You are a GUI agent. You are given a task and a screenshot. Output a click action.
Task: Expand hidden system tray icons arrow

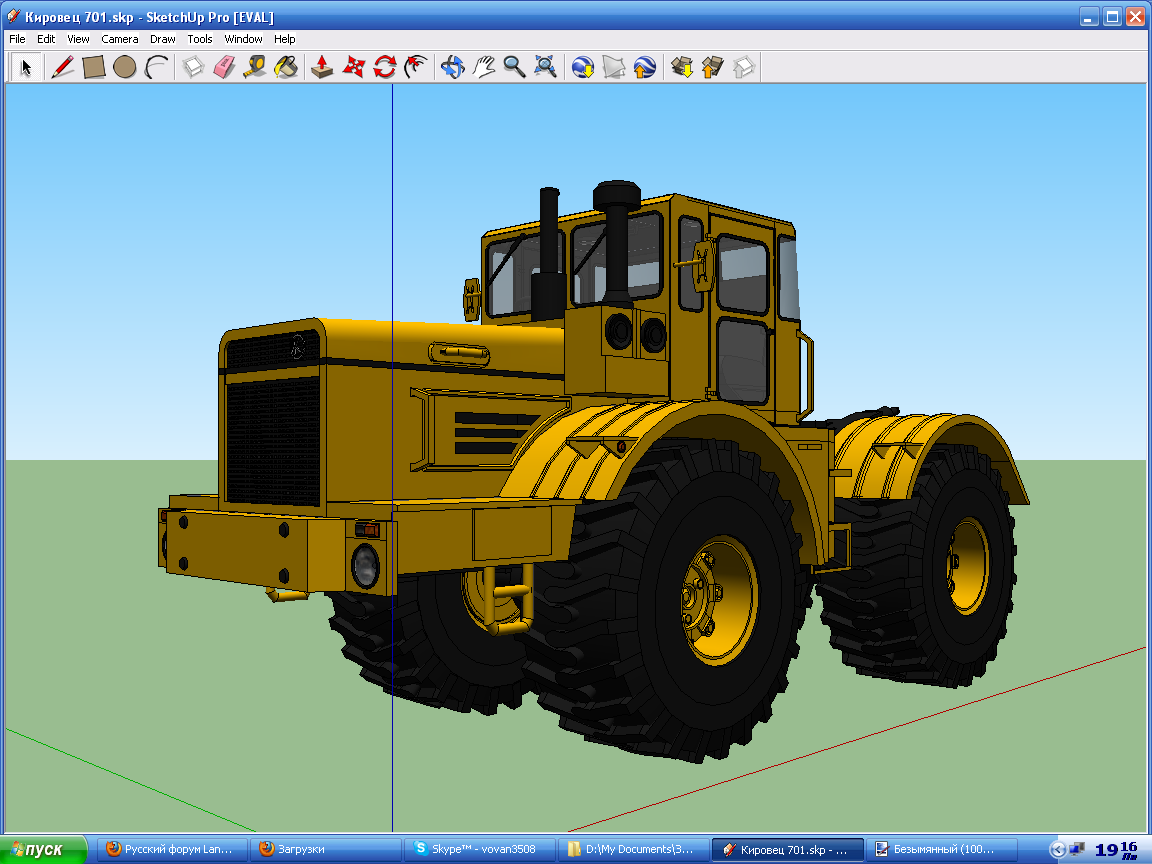pyautogui.click(x=1058, y=850)
